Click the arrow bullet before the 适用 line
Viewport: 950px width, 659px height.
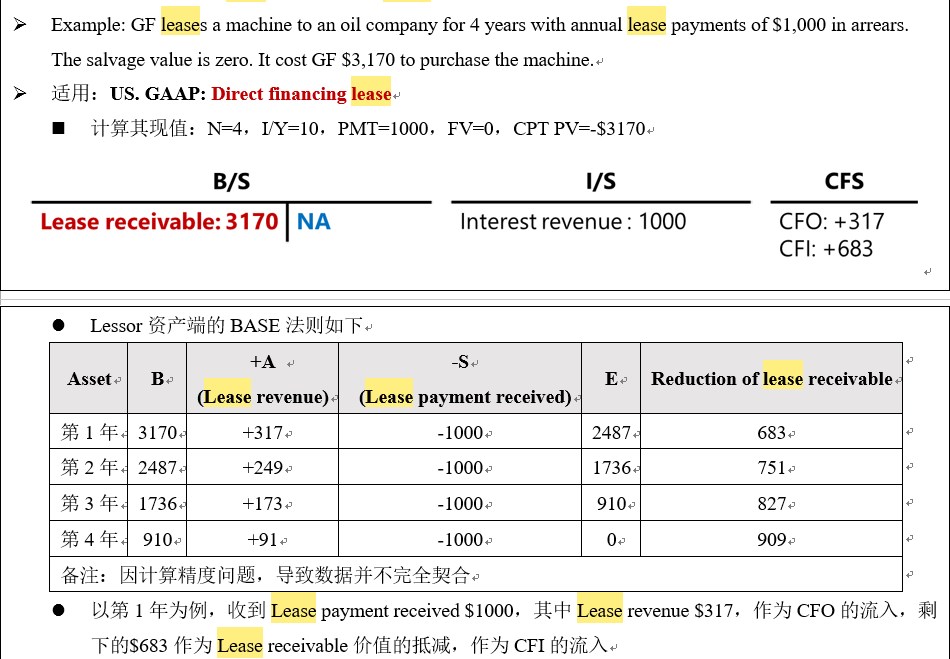pos(21,94)
